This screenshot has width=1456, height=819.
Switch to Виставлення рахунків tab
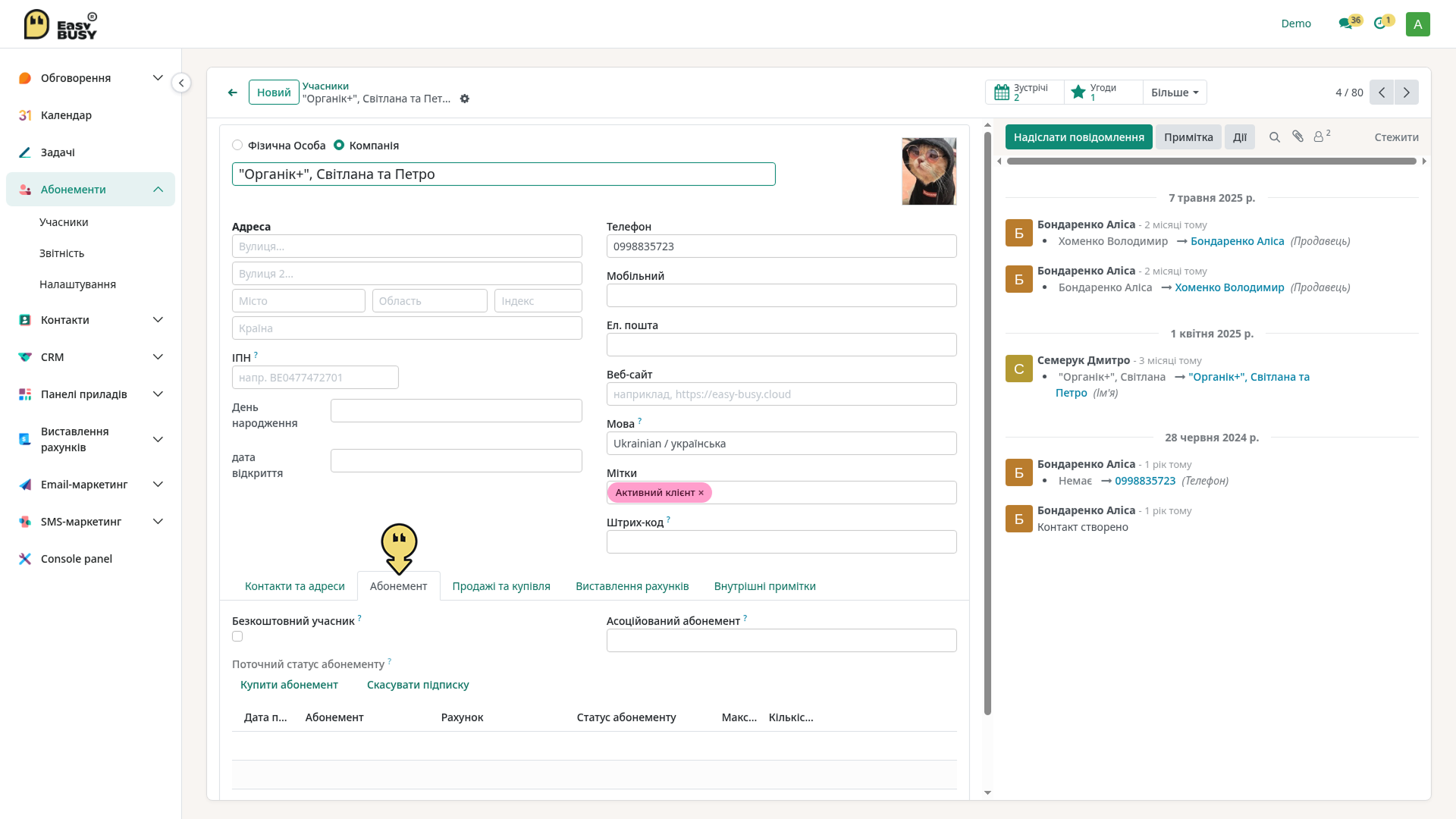click(x=632, y=586)
